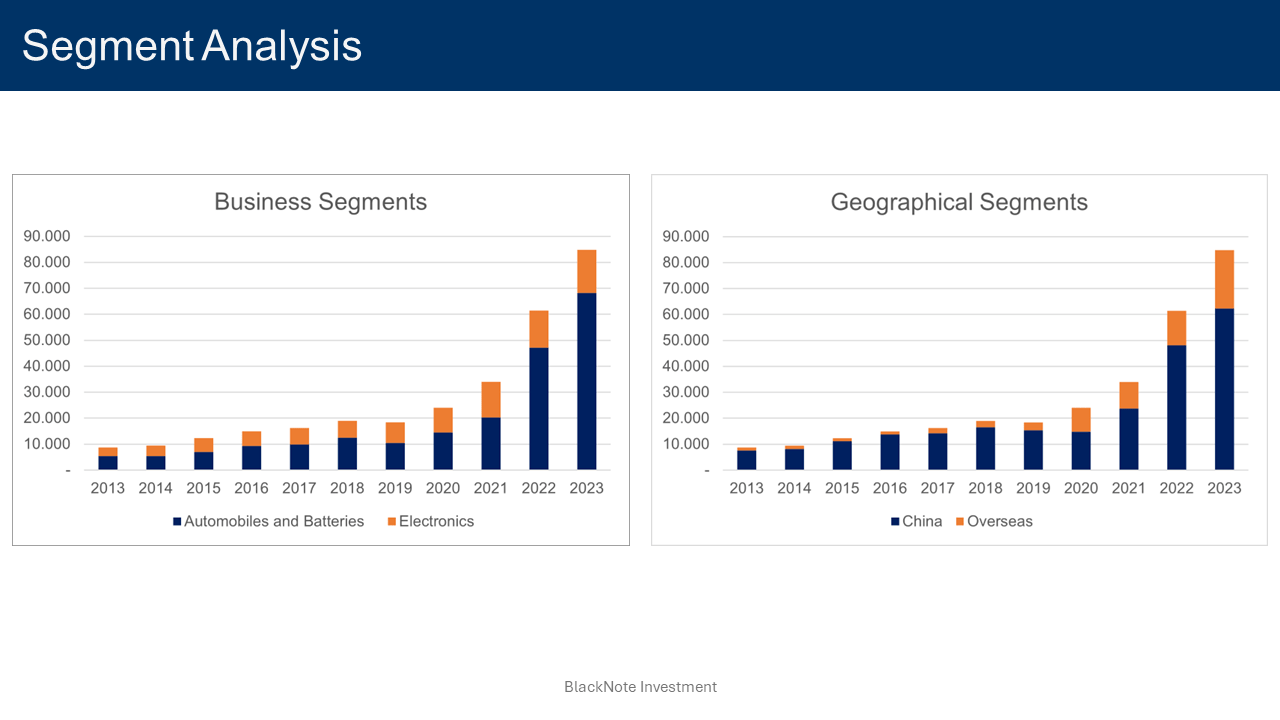Open the Business Segments legend
The width and height of the screenshot is (1280, 720).
pyautogui.click(x=320, y=521)
